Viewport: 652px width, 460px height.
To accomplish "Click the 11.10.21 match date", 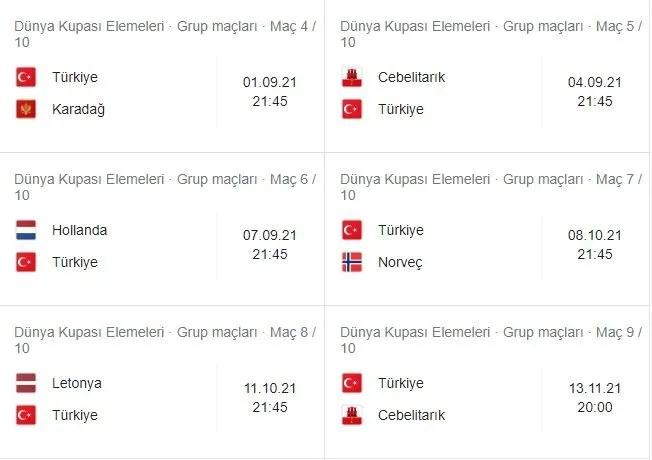I will click(269, 389).
